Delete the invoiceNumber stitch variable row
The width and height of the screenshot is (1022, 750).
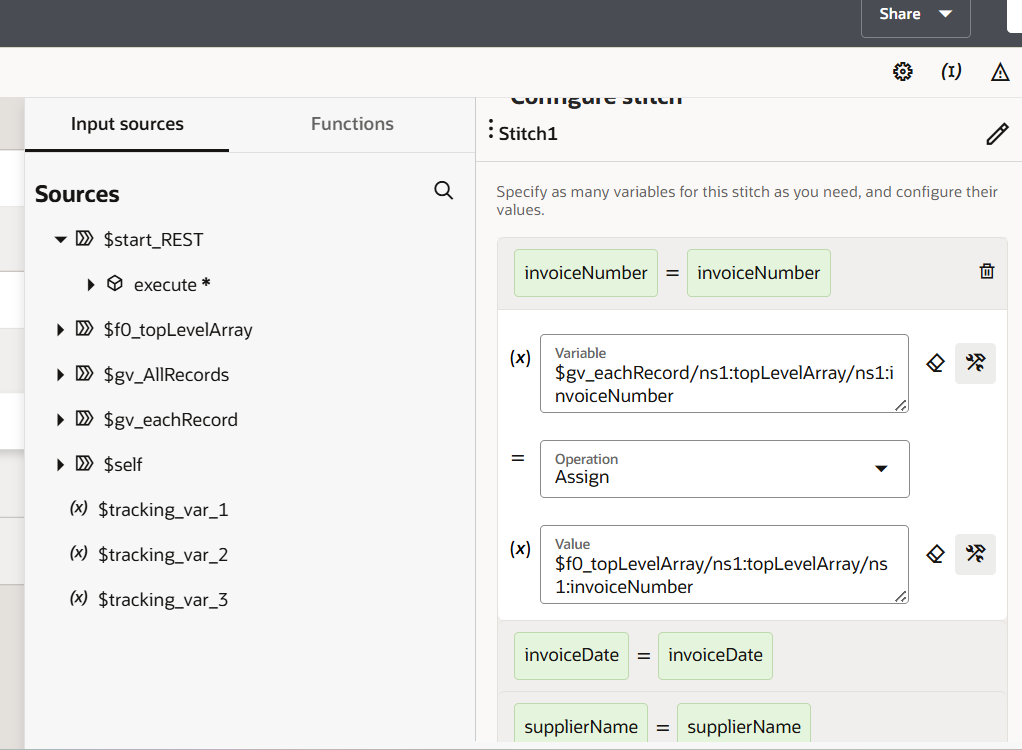986,272
